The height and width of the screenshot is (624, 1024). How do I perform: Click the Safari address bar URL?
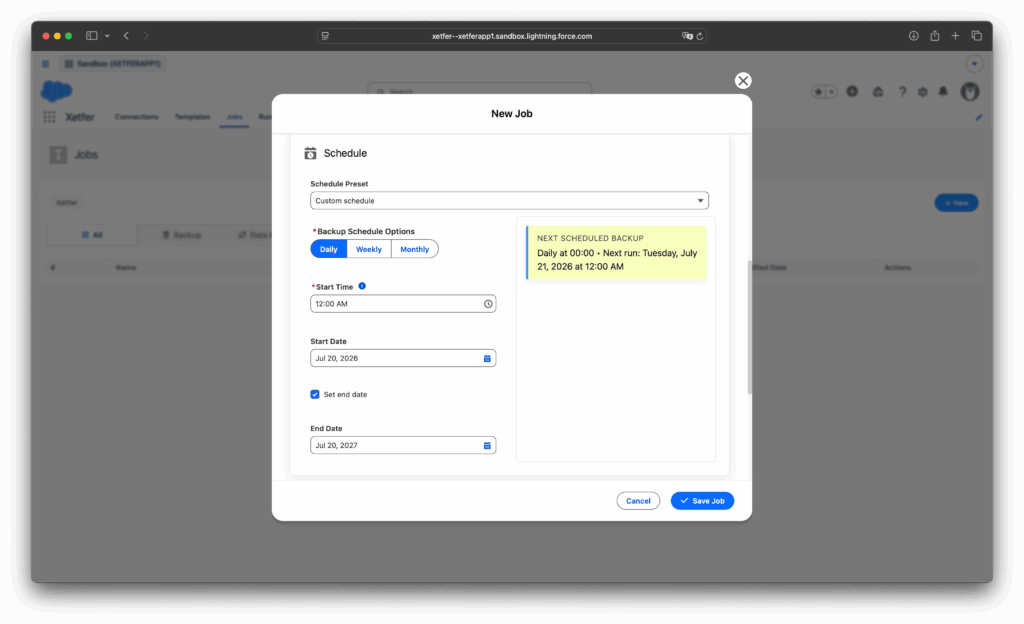512,36
